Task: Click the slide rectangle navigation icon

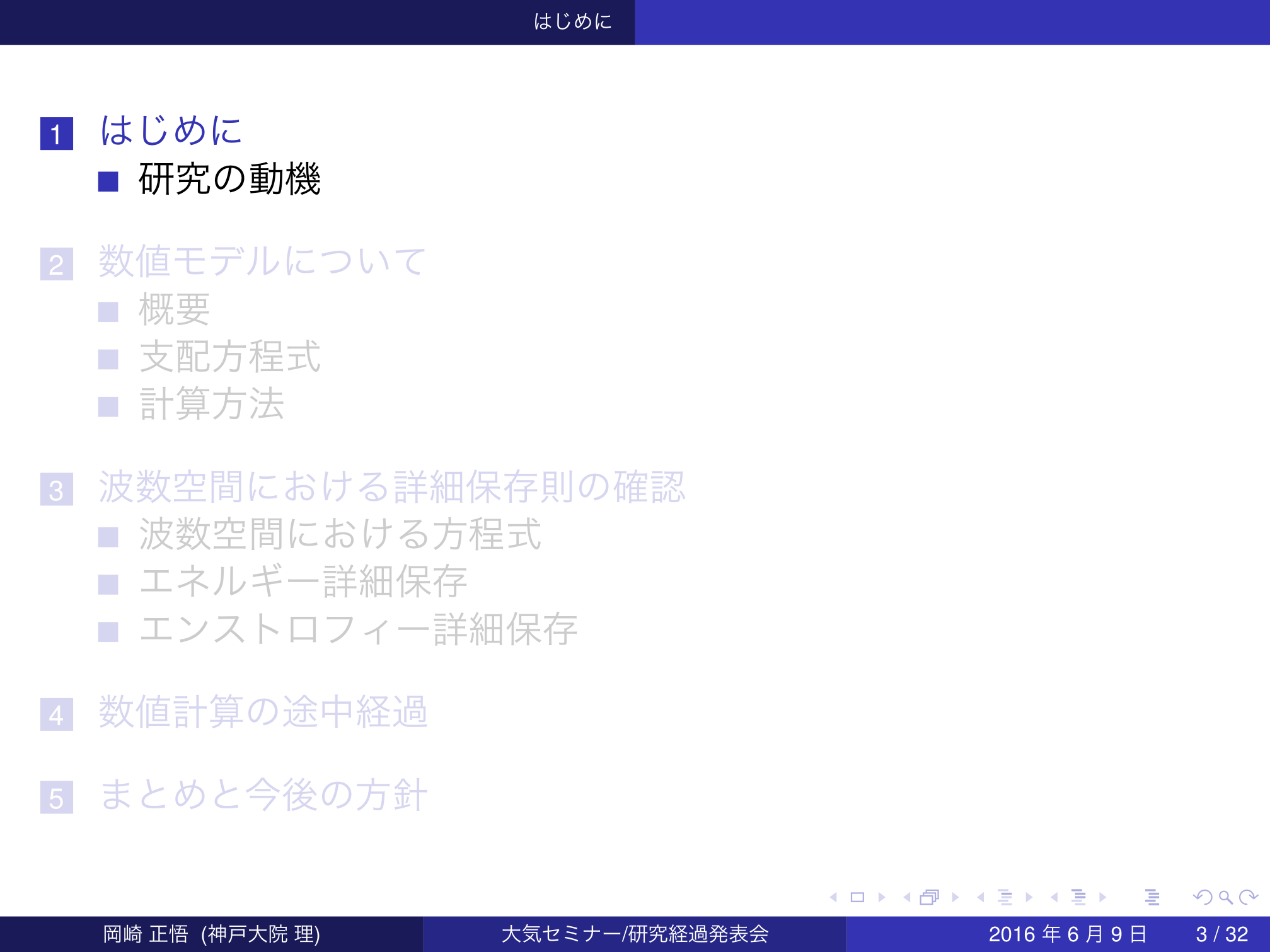Action: click(857, 897)
